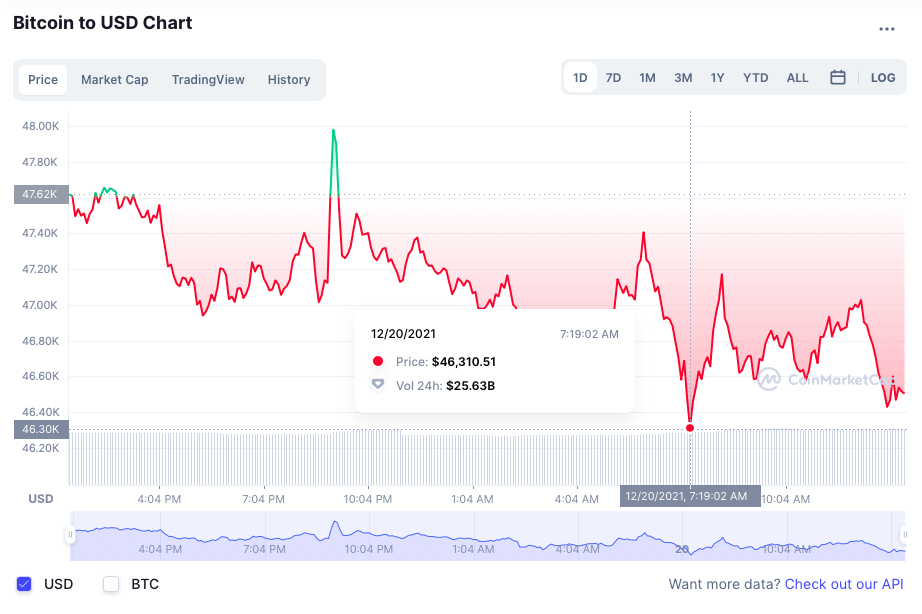922x614 pixels.
Task: Open the chart options ellipsis menu
Action: point(886,28)
